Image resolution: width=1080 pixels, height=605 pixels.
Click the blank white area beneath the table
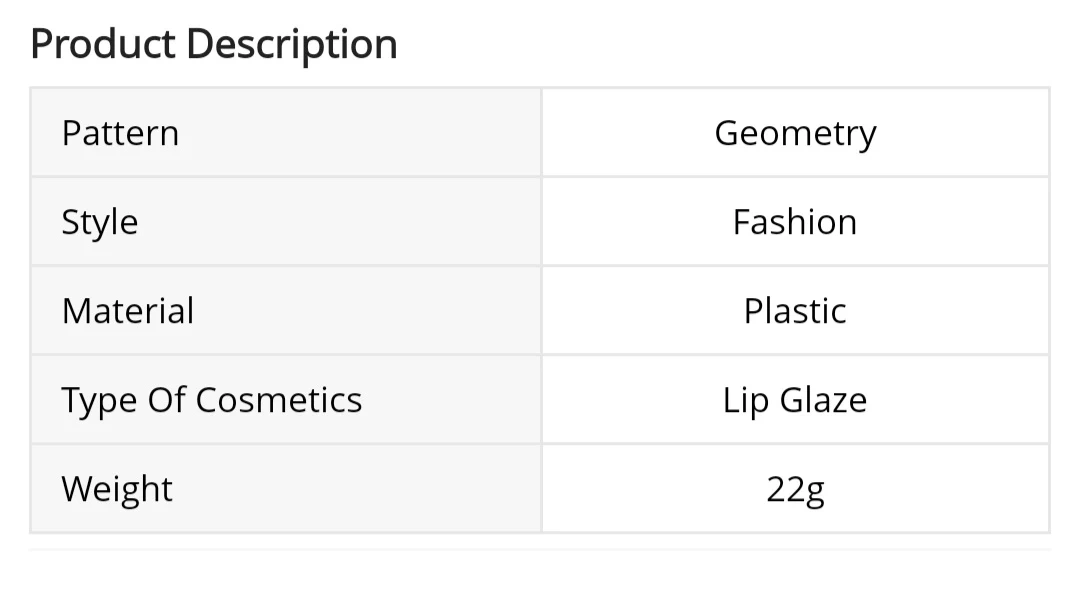pos(540,580)
